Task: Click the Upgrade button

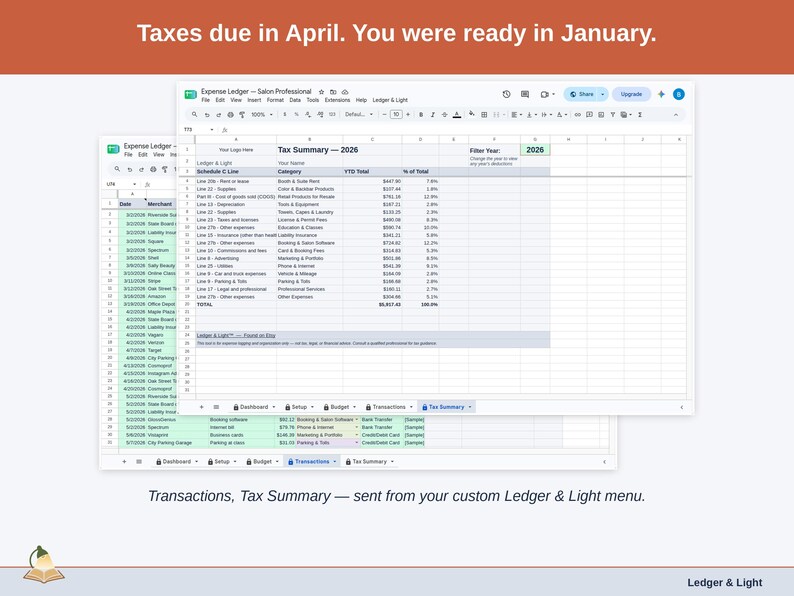Action: (x=631, y=94)
